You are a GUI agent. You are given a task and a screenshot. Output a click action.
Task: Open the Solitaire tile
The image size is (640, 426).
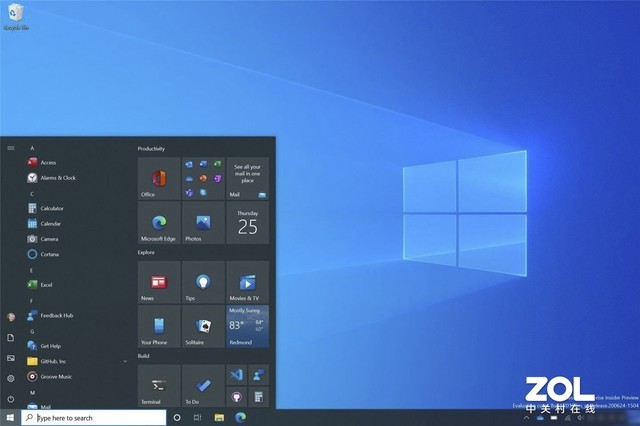pos(203,326)
